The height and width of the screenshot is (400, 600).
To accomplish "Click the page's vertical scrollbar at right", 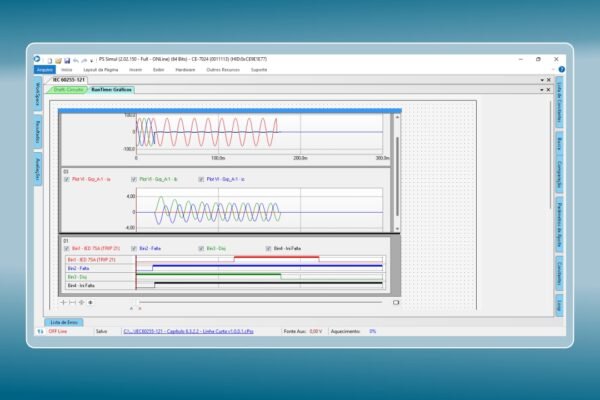I will (551, 155).
